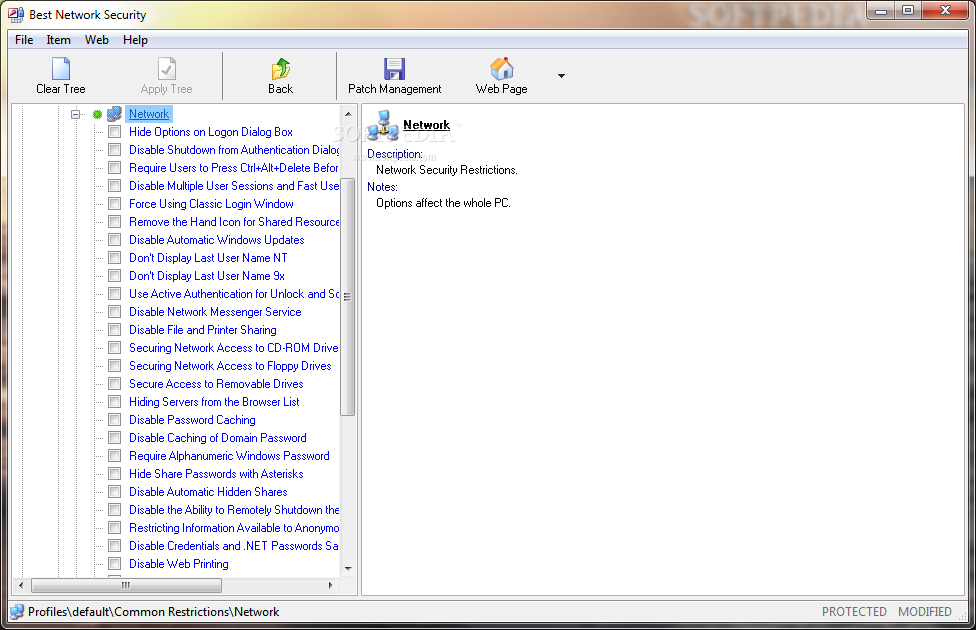Enable Disable Automatic Windows Updates checkbox

pyautogui.click(x=115, y=240)
